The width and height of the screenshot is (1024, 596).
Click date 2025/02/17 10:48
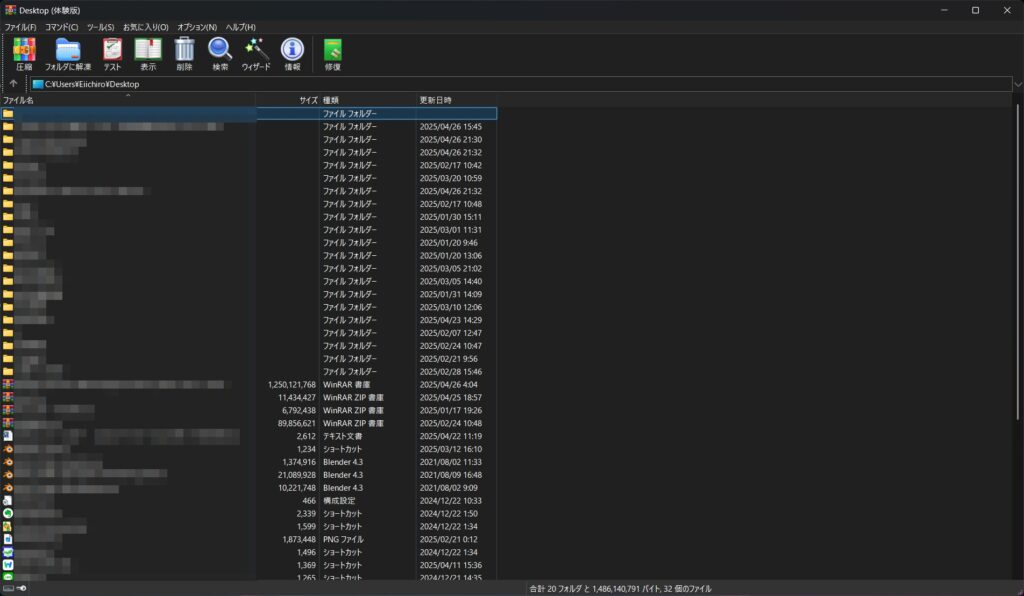(x=451, y=204)
